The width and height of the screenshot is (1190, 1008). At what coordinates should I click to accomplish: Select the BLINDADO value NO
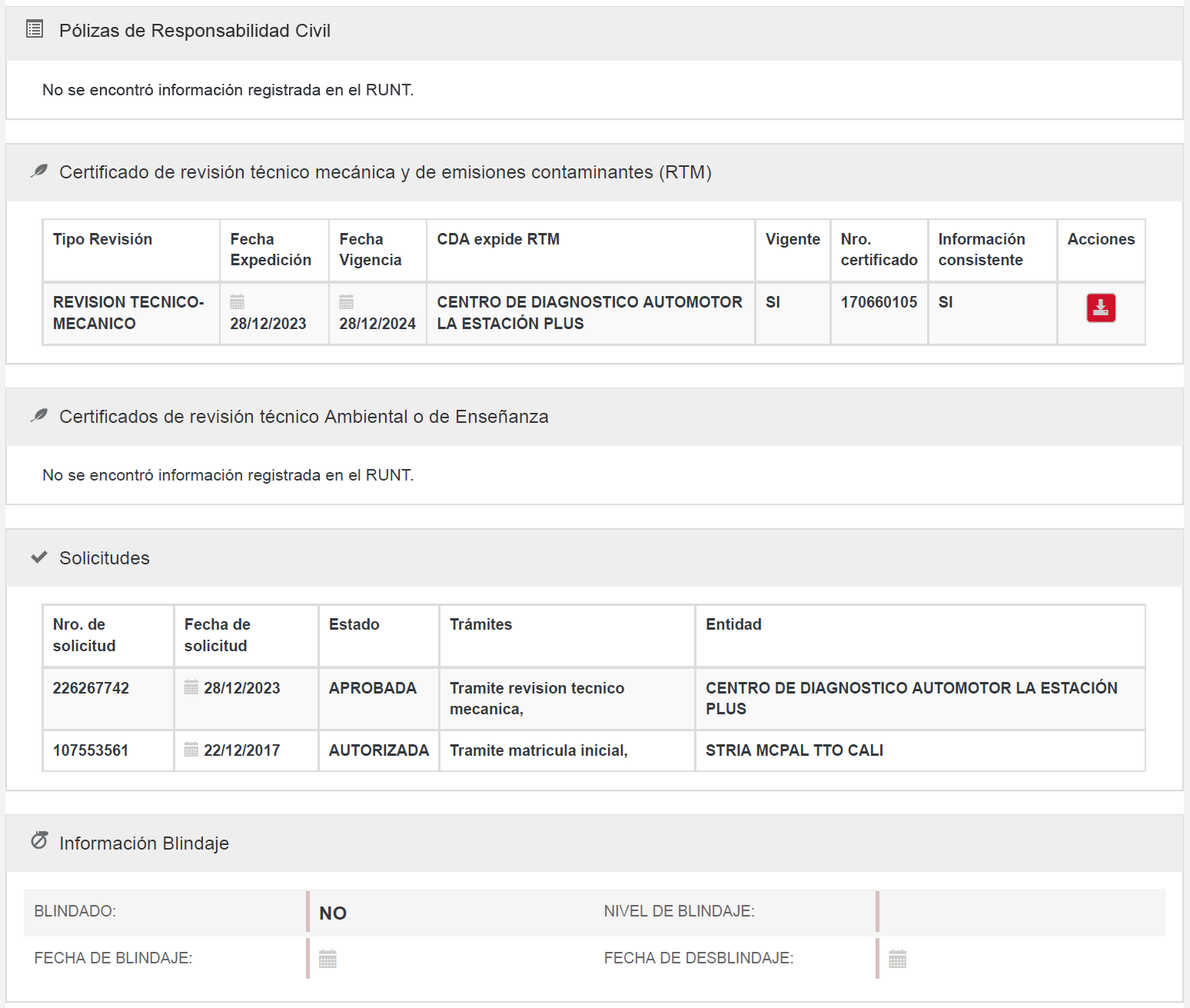(333, 913)
